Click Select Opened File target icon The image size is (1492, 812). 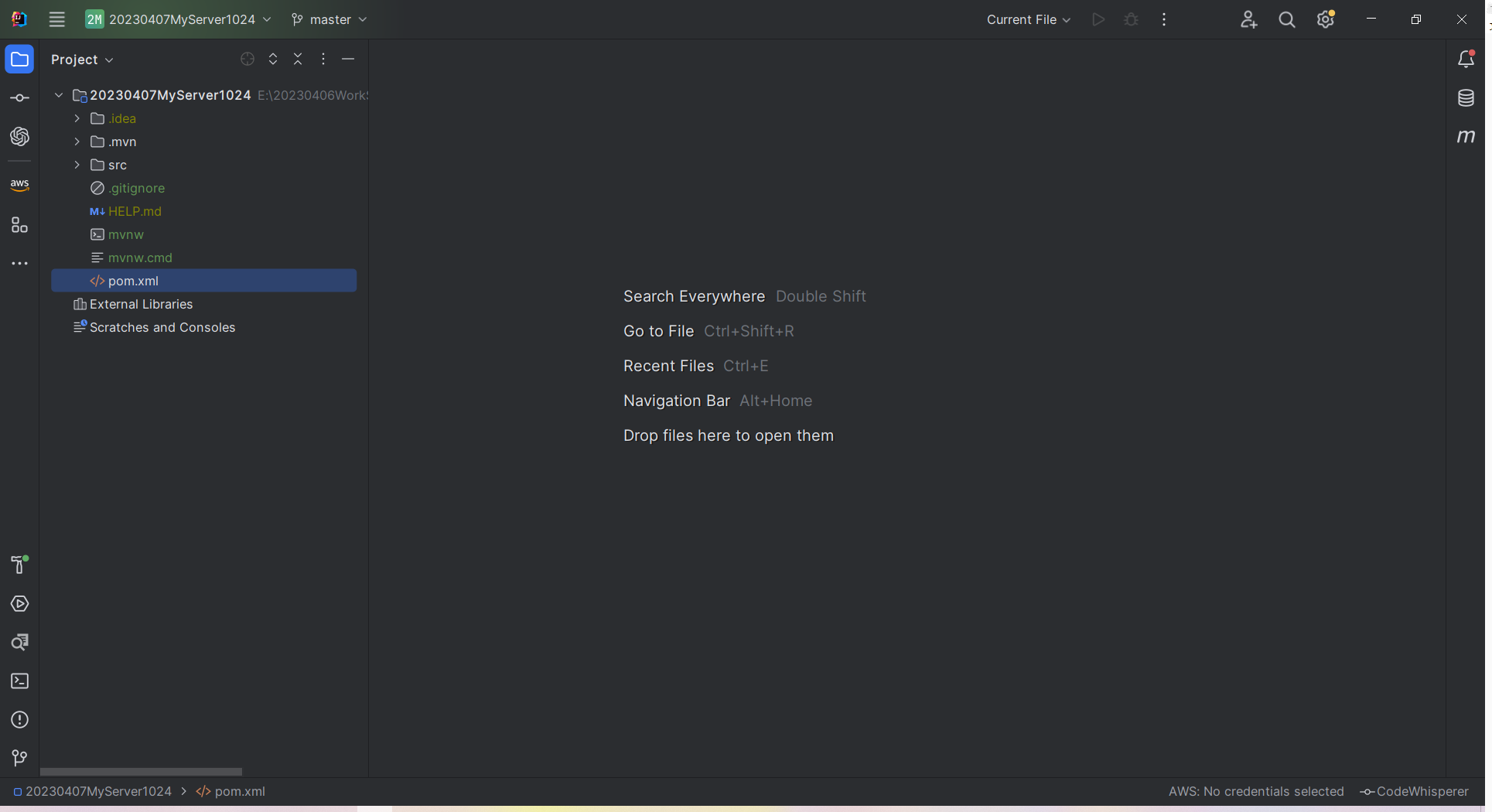pyautogui.click(x=248, y=60)
